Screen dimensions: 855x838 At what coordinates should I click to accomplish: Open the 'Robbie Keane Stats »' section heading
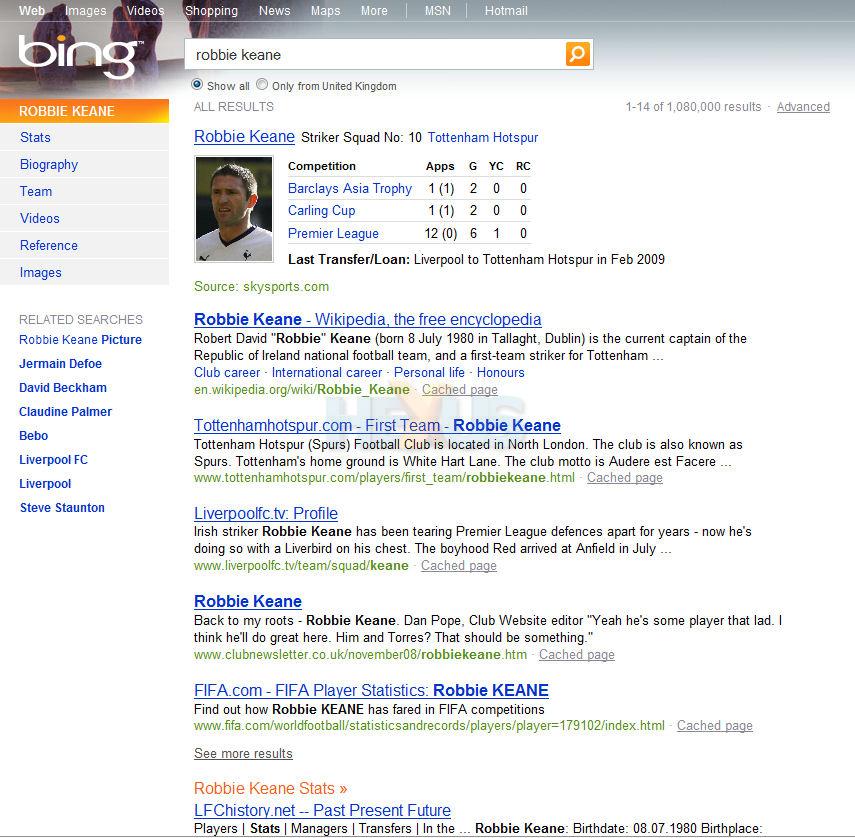tap(270, 788)
